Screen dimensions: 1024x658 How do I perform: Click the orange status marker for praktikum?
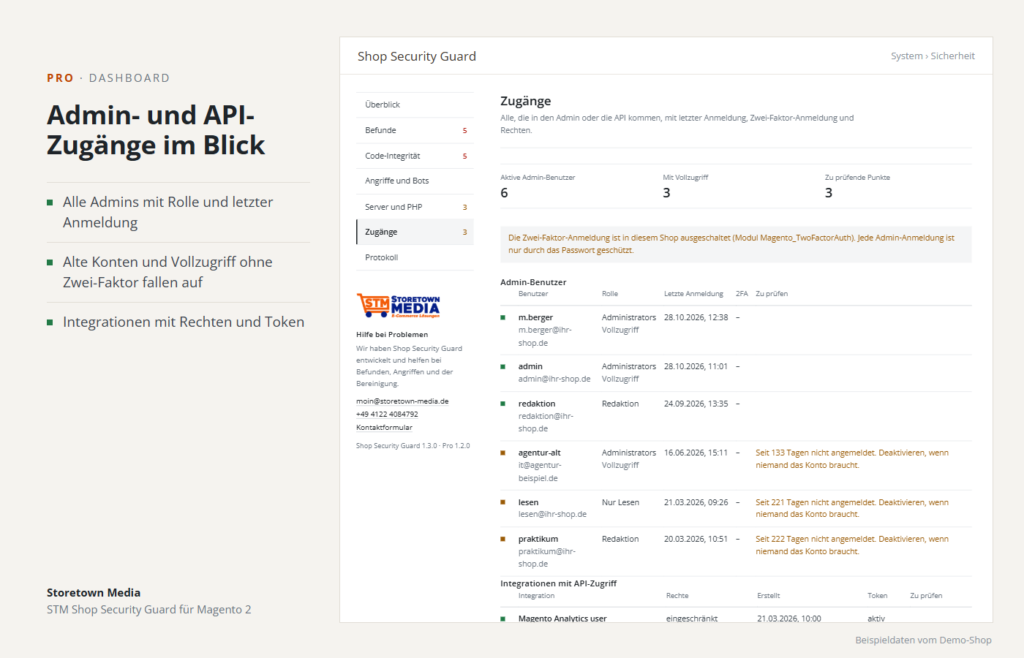pos(503,539)
